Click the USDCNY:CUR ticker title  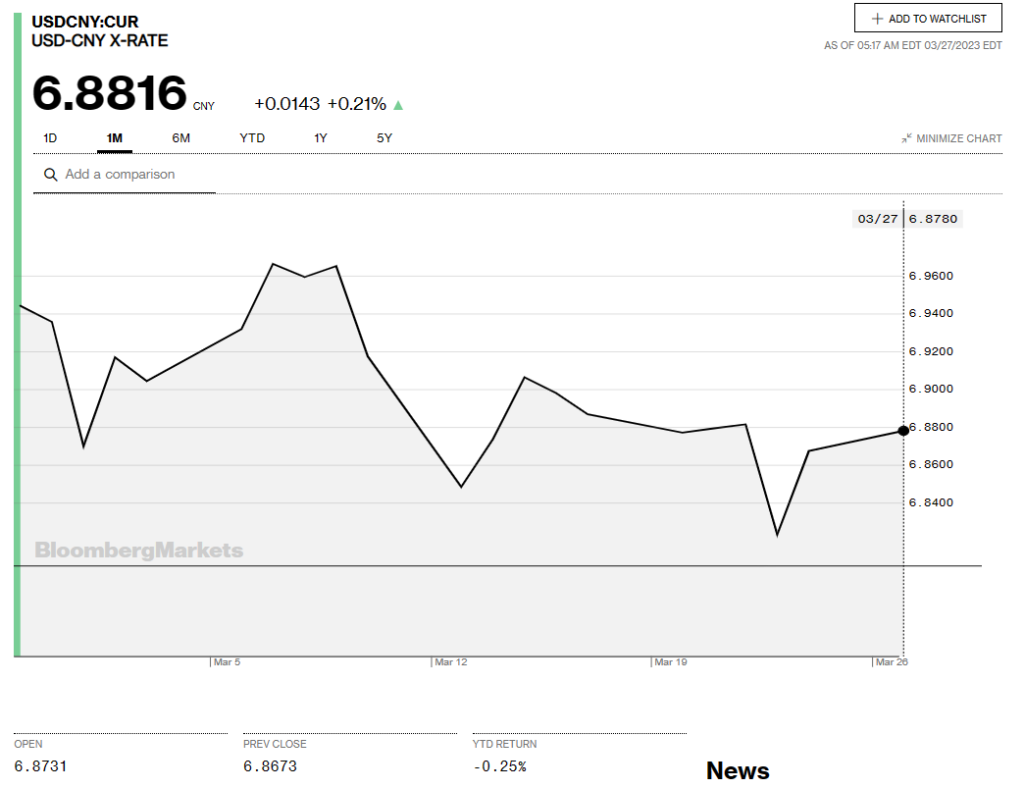coord(85,22)
